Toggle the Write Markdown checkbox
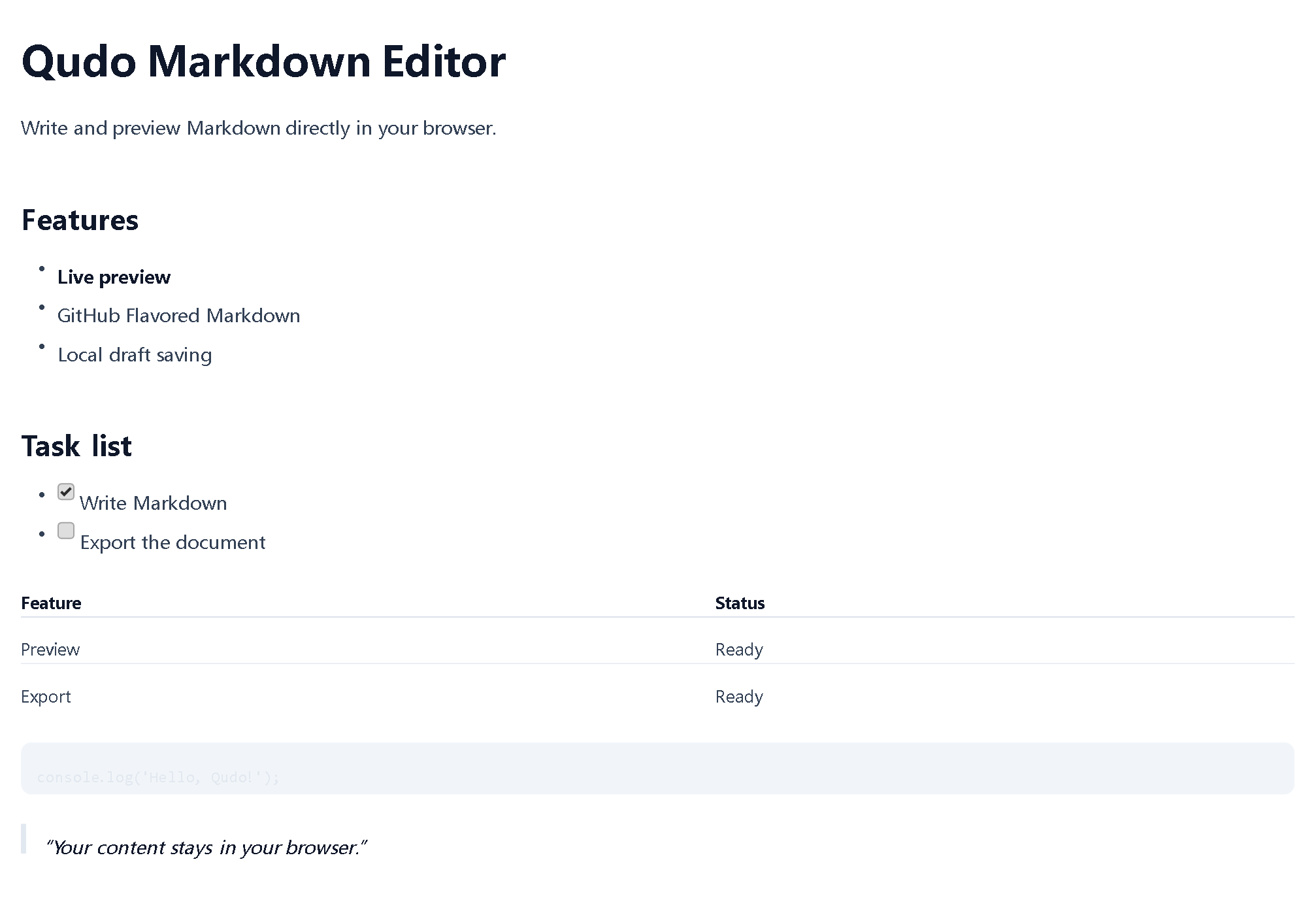Image resolution: width=1316 pixels, height=898 pixels. coord(66,491)
